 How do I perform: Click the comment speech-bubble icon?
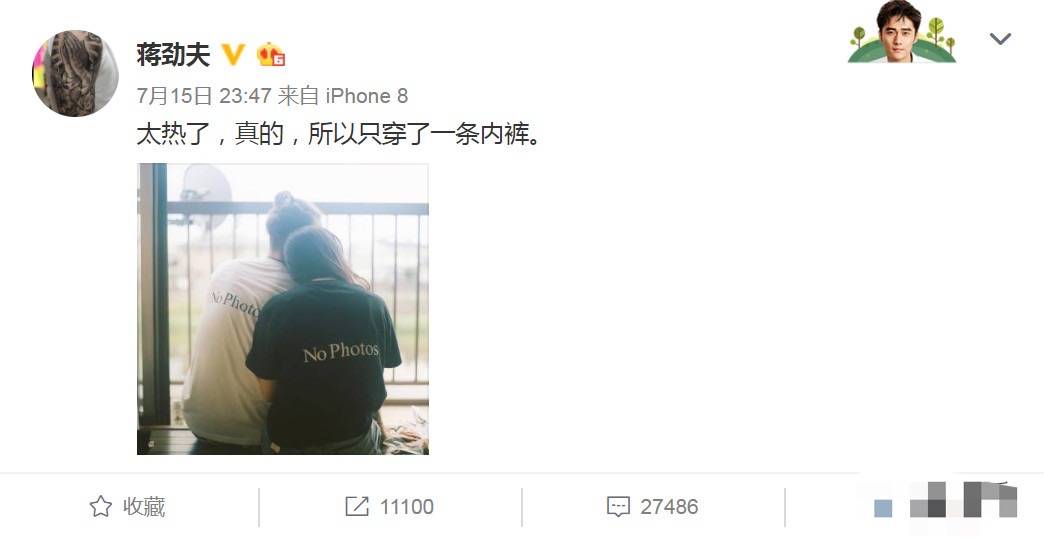click(618, 506)
